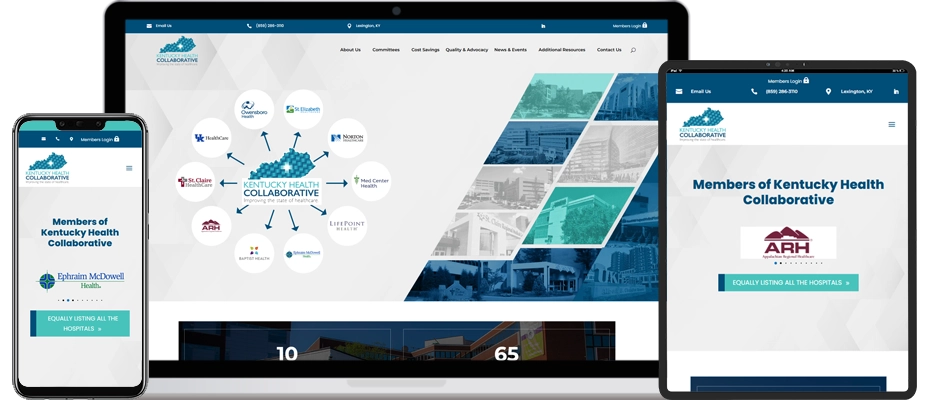937x400 pixels.
Task: Open LinkedIn icon on the laptop screen
Action: click(x=543, y=26)
